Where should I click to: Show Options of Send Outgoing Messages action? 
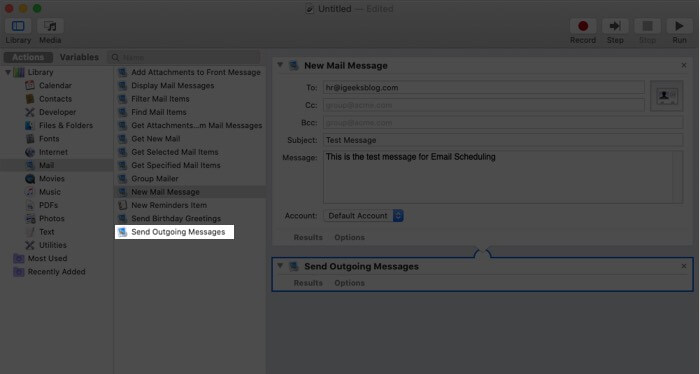click(x=350, y=283)
